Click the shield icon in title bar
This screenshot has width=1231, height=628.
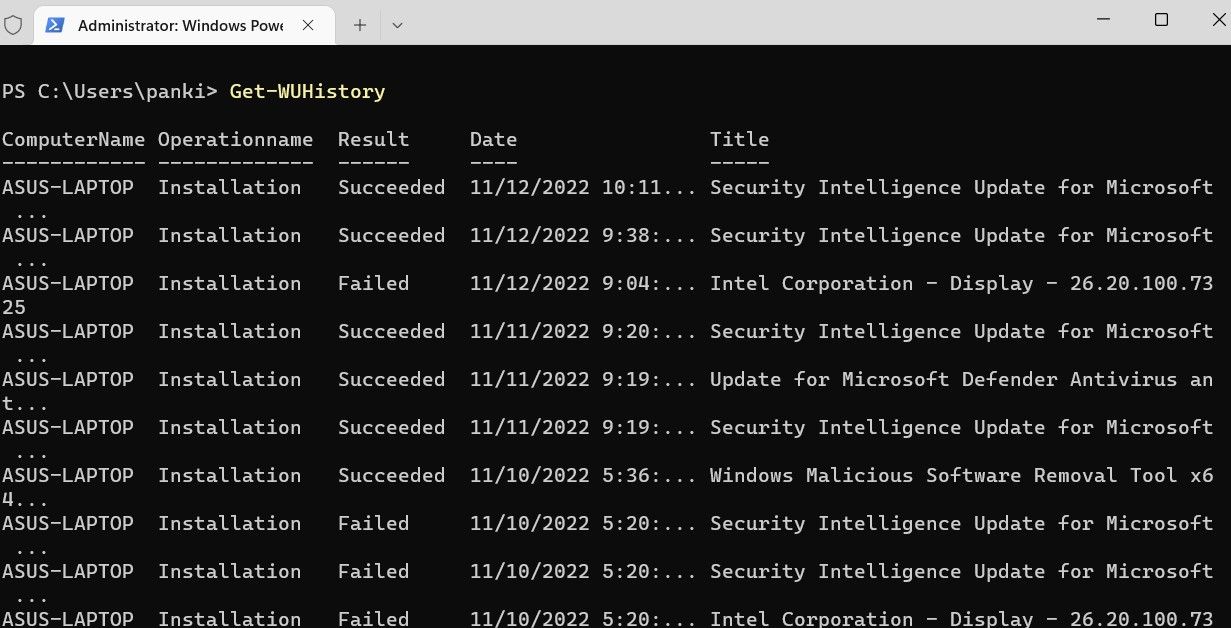[x=13, y=25]
